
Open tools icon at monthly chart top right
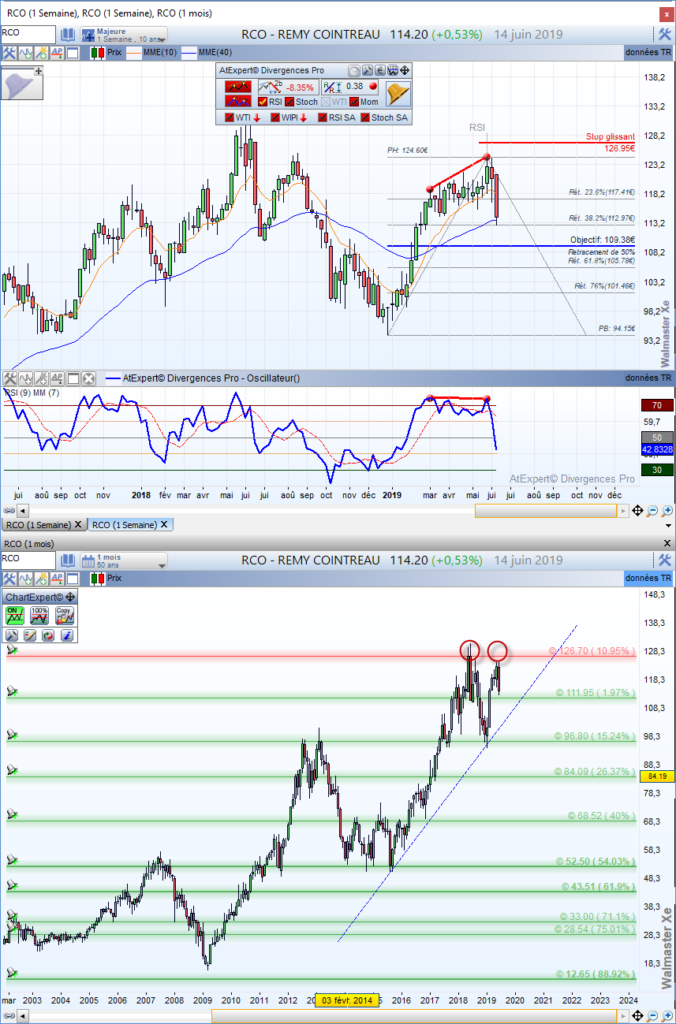click(x=664, y=560)
